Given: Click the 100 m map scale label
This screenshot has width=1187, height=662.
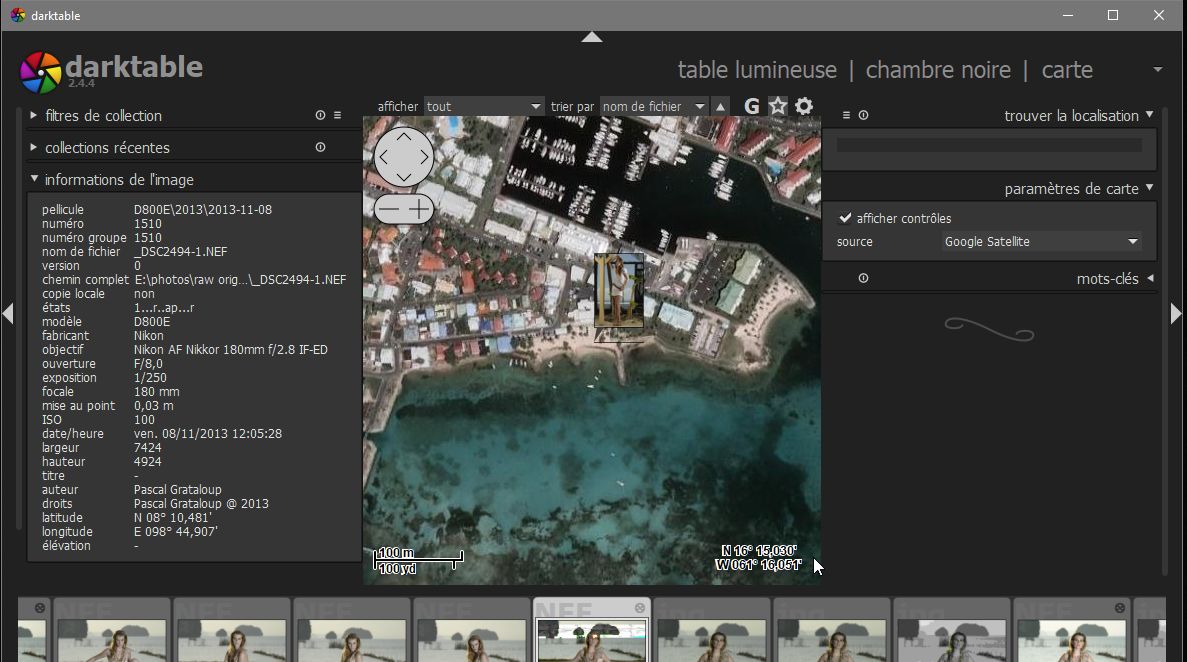Looking at the screenshot, I should click(x=396, y=552).
